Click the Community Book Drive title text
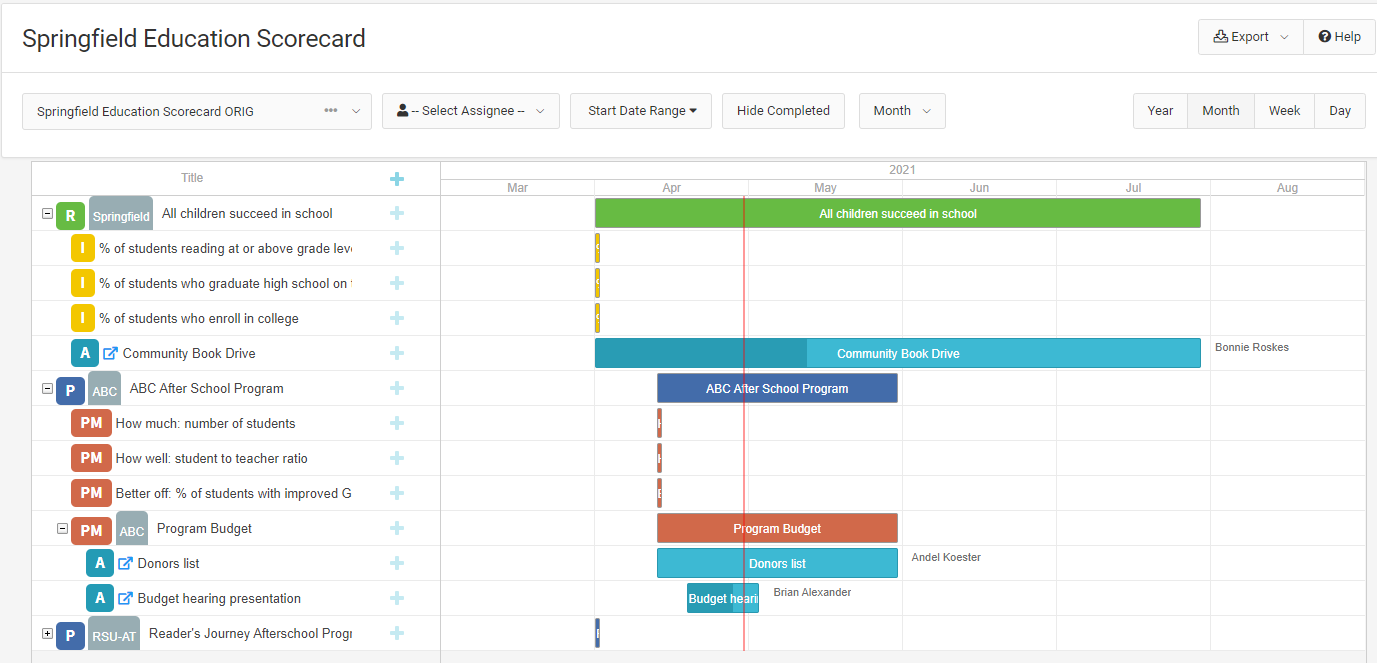The width and height of the screenshot is (1377, 663). click(x=189, y=353)
